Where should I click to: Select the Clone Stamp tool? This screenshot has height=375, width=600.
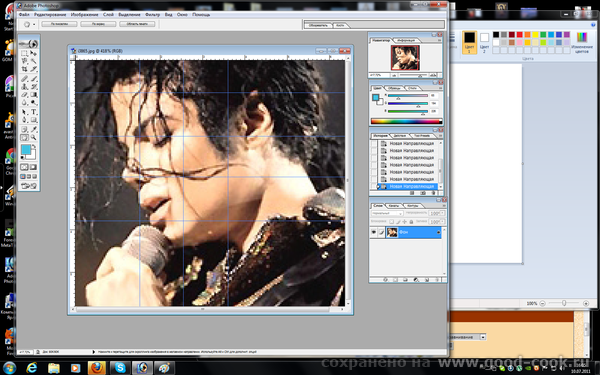click(x=24, y=86)
